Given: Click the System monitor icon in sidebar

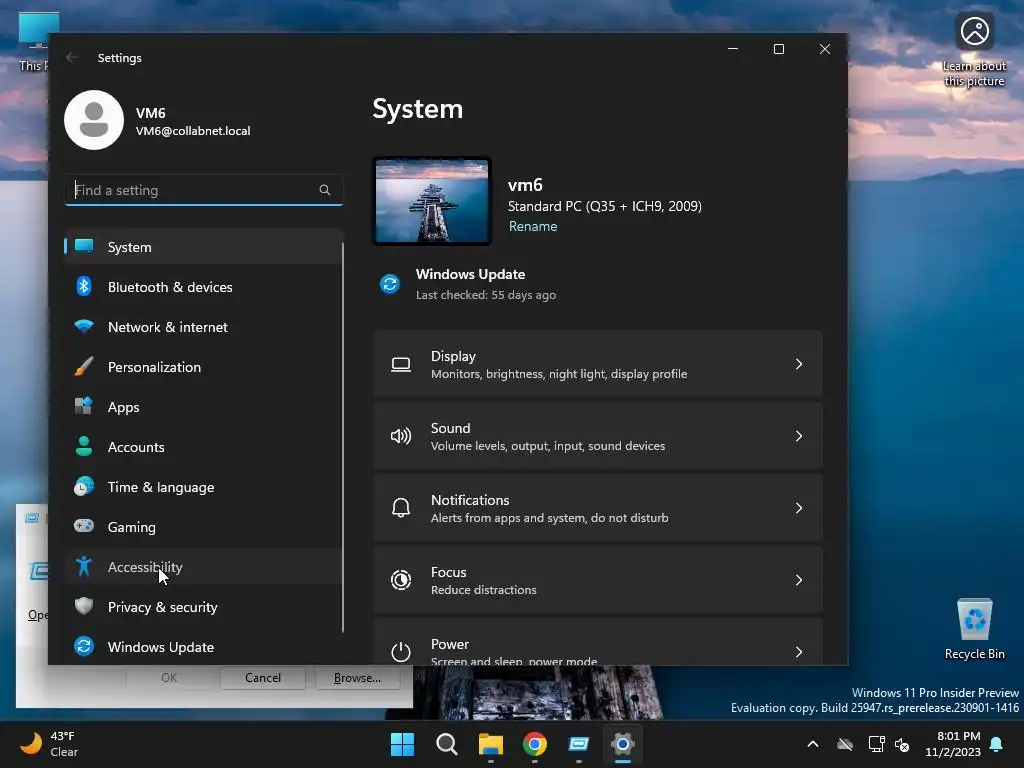Looking at the screenshot, I should [x=84, y=246].
